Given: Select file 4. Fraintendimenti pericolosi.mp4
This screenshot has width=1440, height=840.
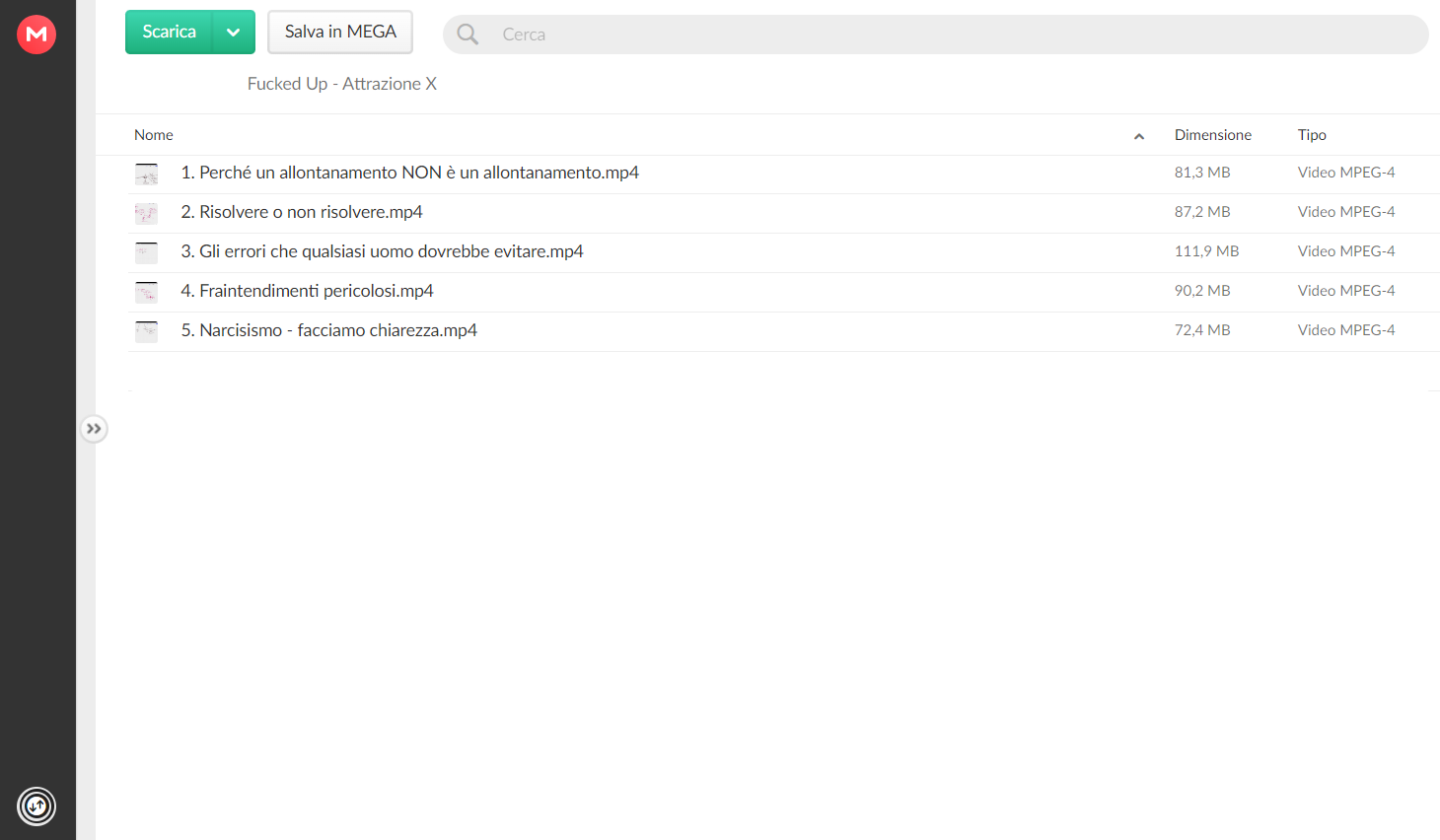Looking at the screenshot, I should [307, 291].
